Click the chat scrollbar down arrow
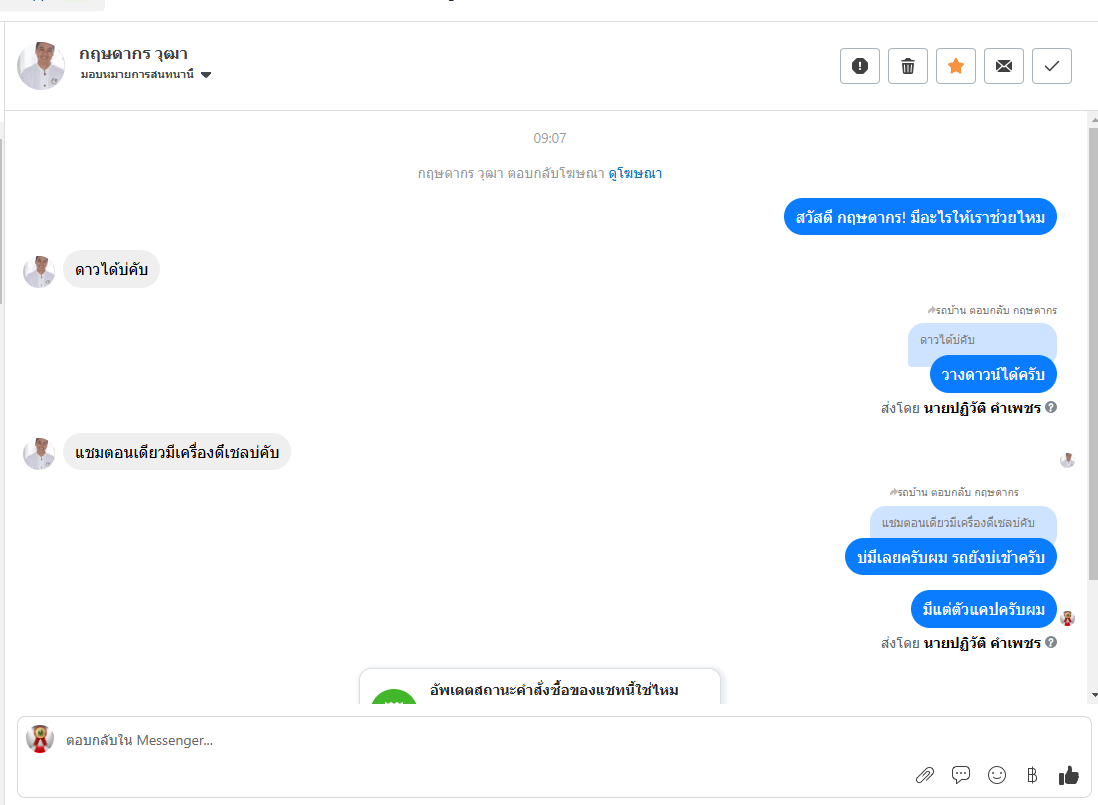The image size is (1098, 805). tap(1094, 695)
